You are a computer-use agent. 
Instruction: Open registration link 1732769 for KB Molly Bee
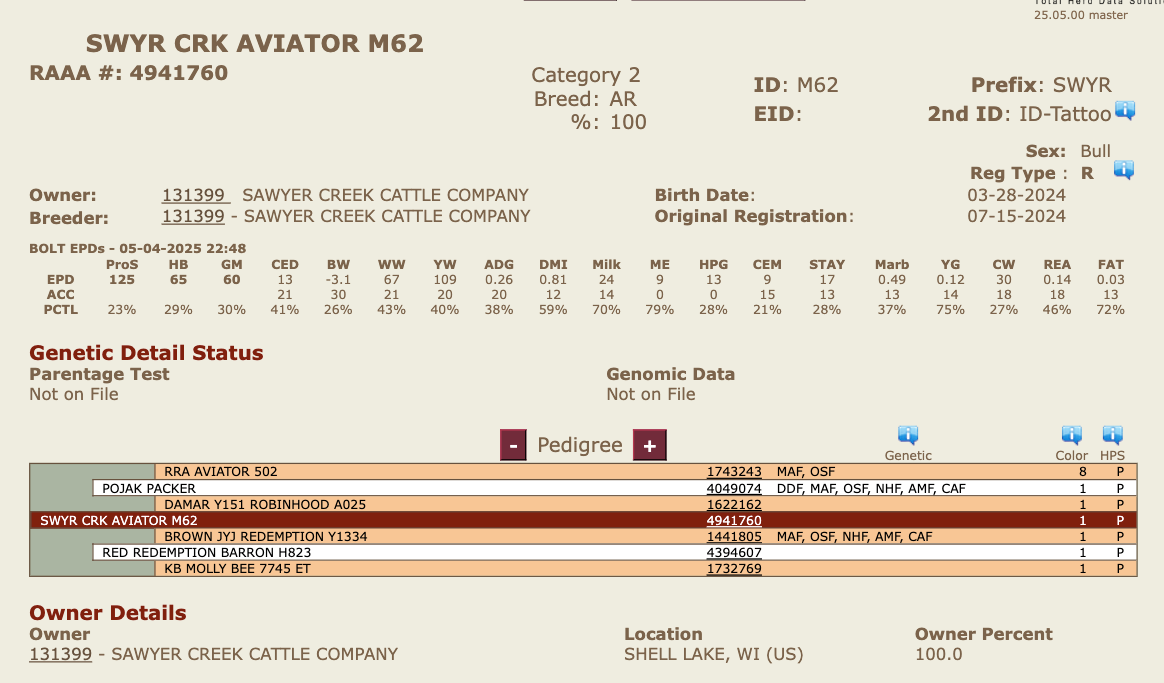[734, 569]
